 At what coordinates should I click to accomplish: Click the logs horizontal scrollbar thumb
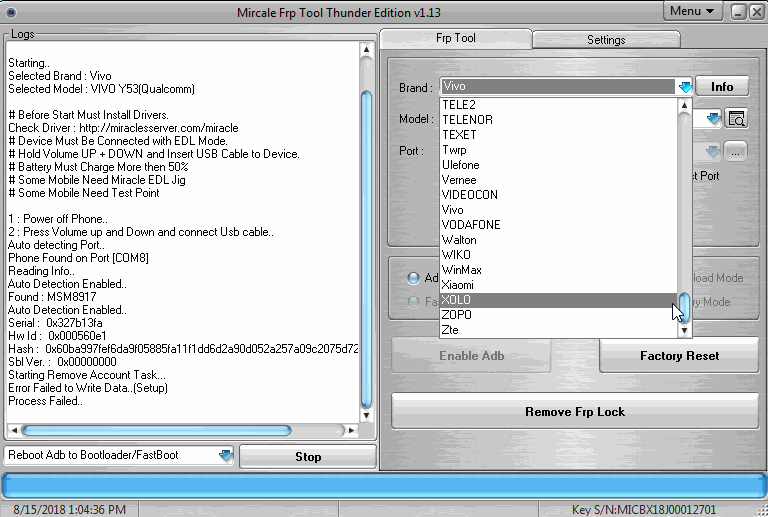click(x=156, y=430)
